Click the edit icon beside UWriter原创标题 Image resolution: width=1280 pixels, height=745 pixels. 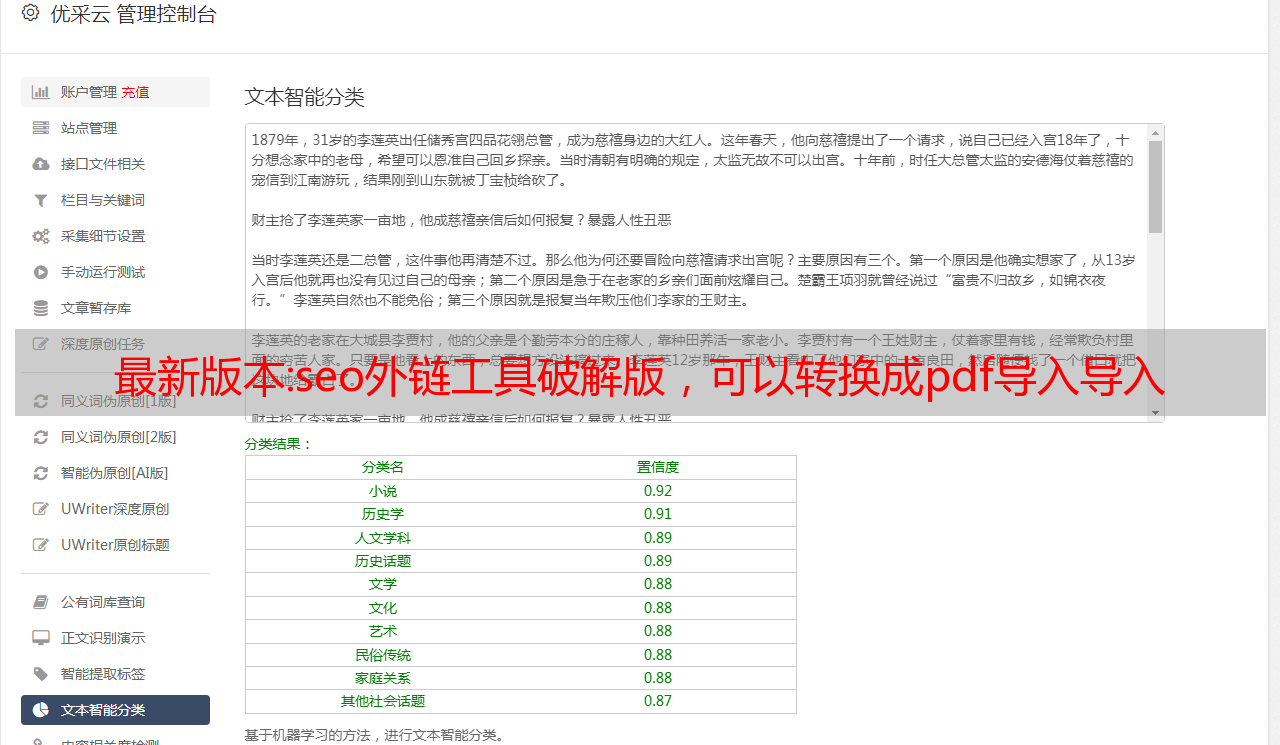(x=41, y=545)
